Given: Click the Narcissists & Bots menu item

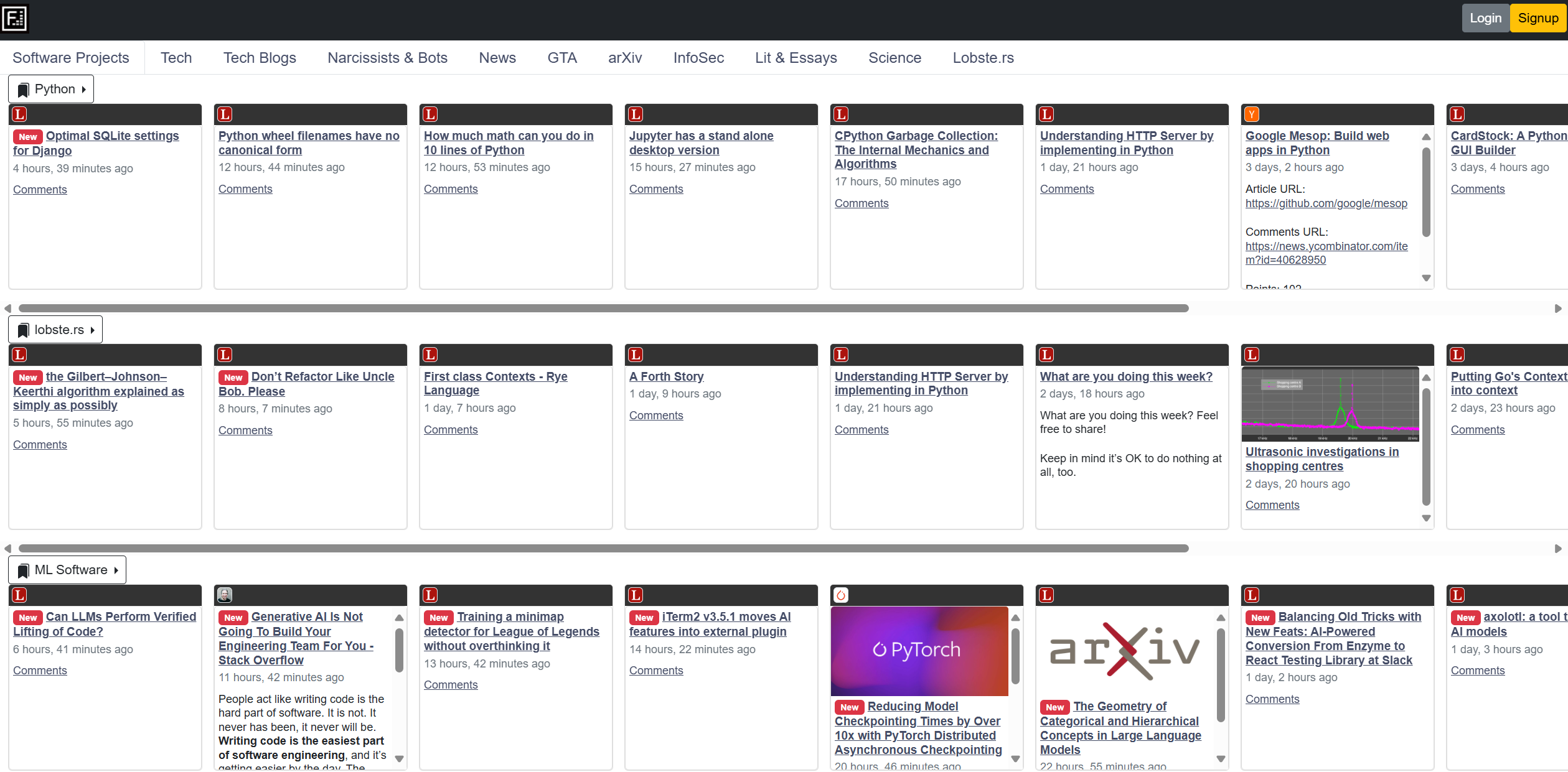Looking at the screenshot, I should [x=388, y=57].
